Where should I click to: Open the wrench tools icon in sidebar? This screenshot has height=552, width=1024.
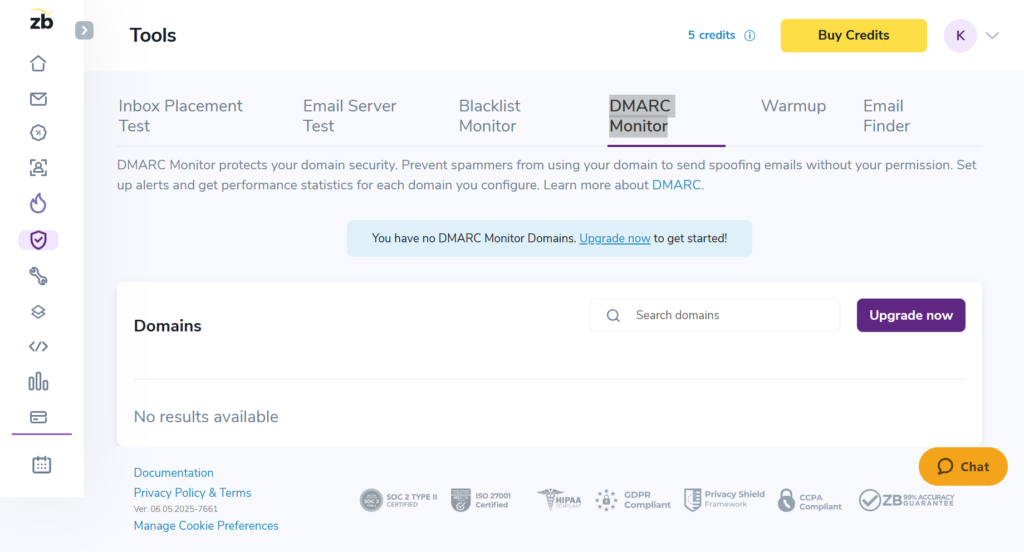click(39, 276)
